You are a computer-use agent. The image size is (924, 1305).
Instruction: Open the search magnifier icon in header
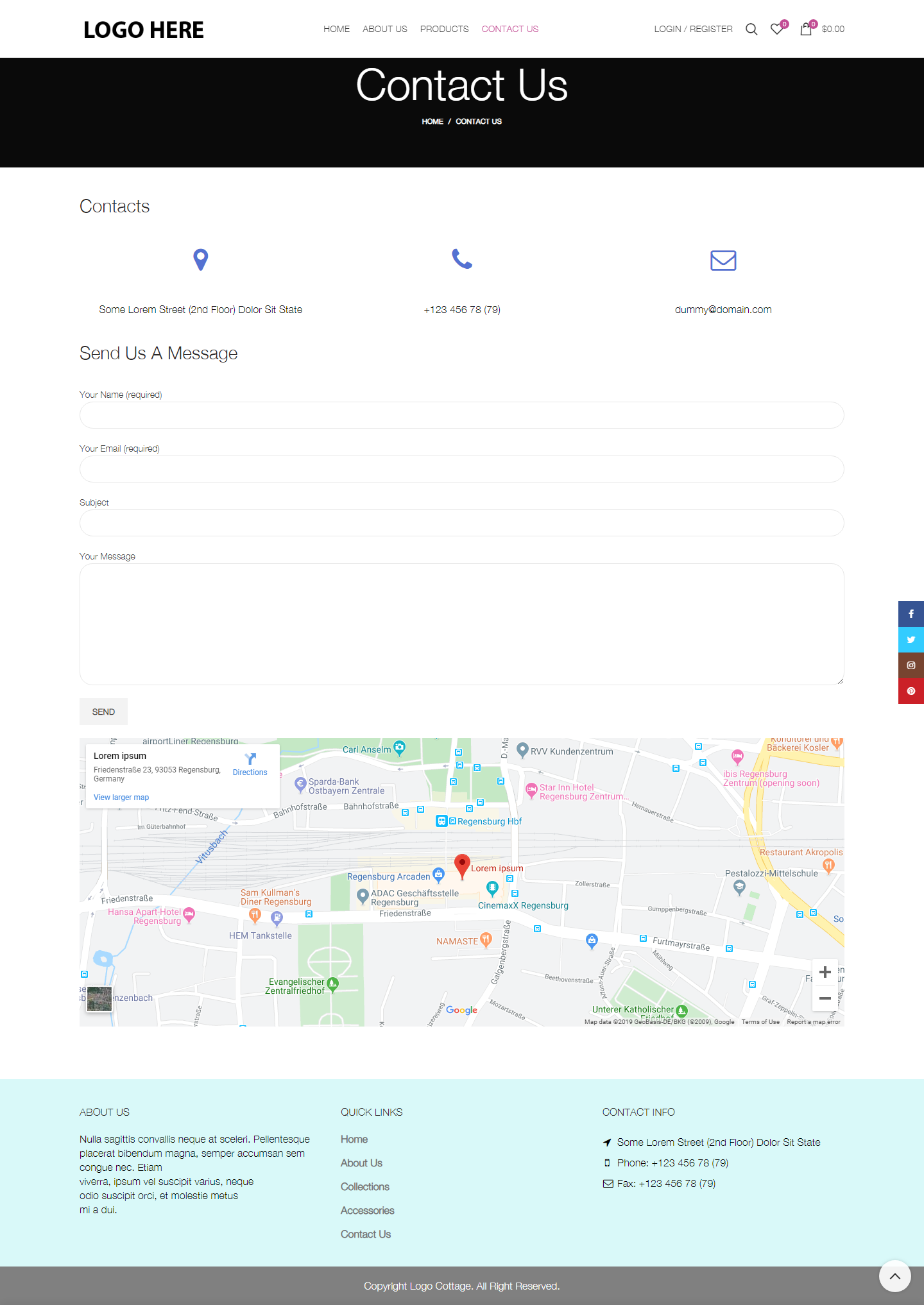(751, 30)
